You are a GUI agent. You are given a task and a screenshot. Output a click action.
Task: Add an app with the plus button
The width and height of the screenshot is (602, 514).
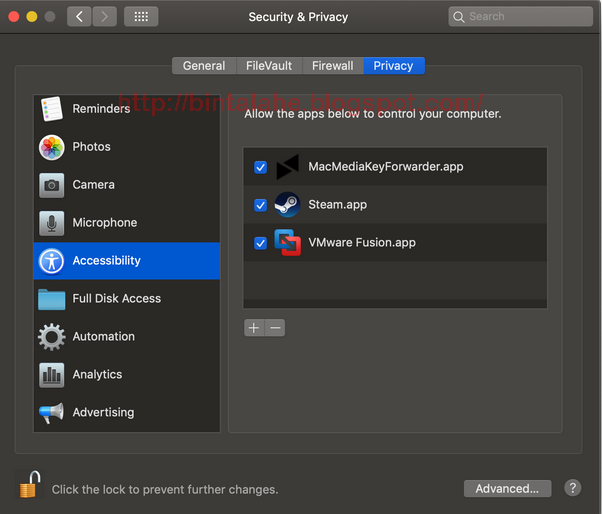(x=254, y=328)
